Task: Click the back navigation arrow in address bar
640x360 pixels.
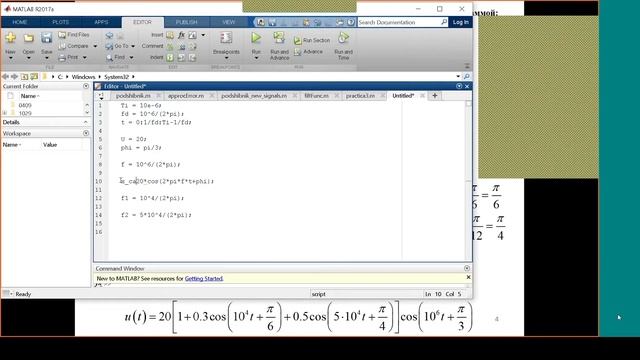Action: [x=5, y=77]
